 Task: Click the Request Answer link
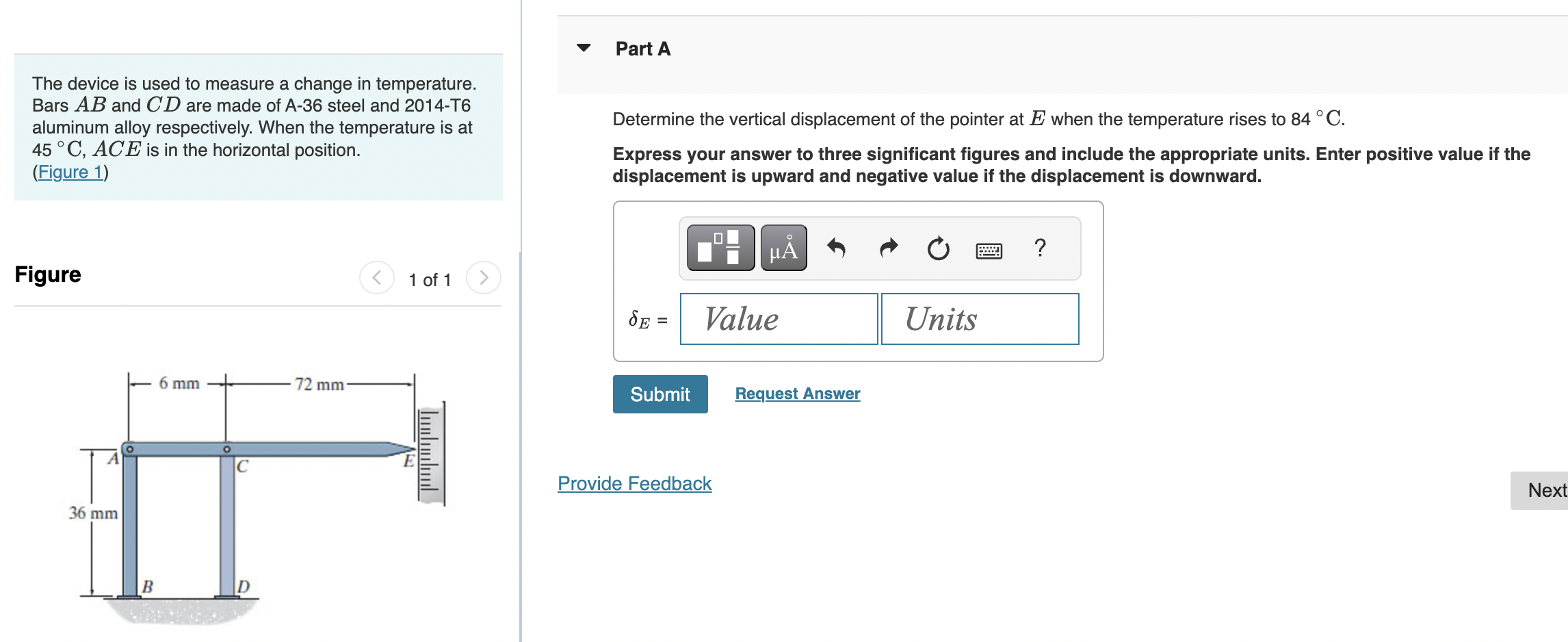796,394
